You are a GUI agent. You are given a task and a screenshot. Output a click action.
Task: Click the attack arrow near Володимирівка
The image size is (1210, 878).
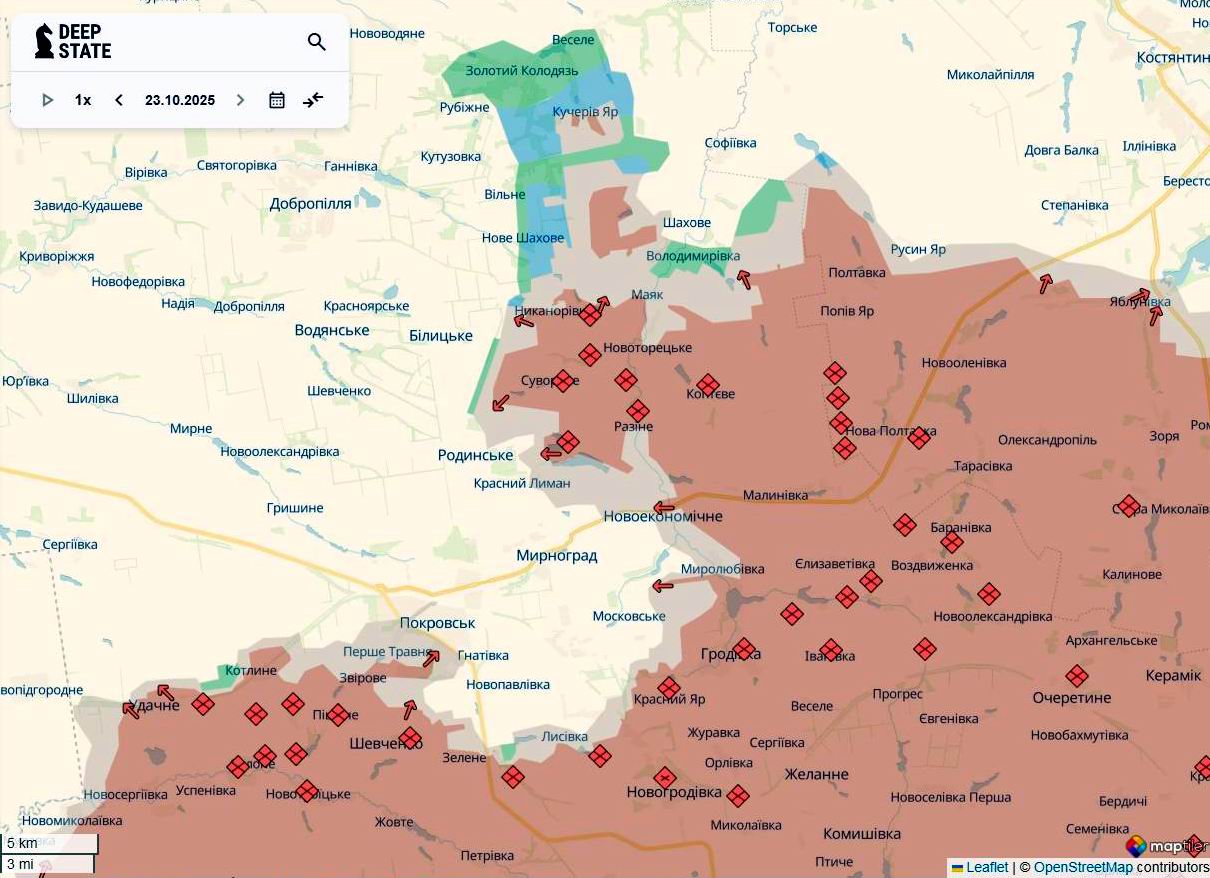743,279
